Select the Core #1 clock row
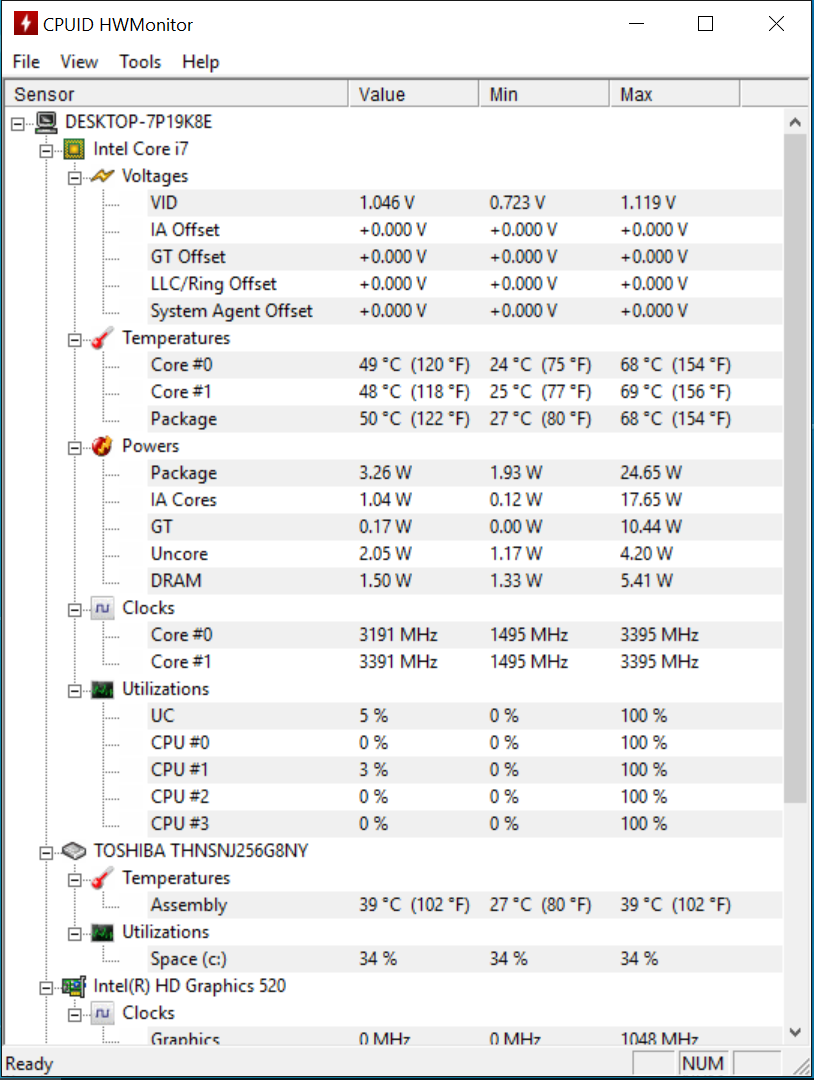 (x=466, y=662)
